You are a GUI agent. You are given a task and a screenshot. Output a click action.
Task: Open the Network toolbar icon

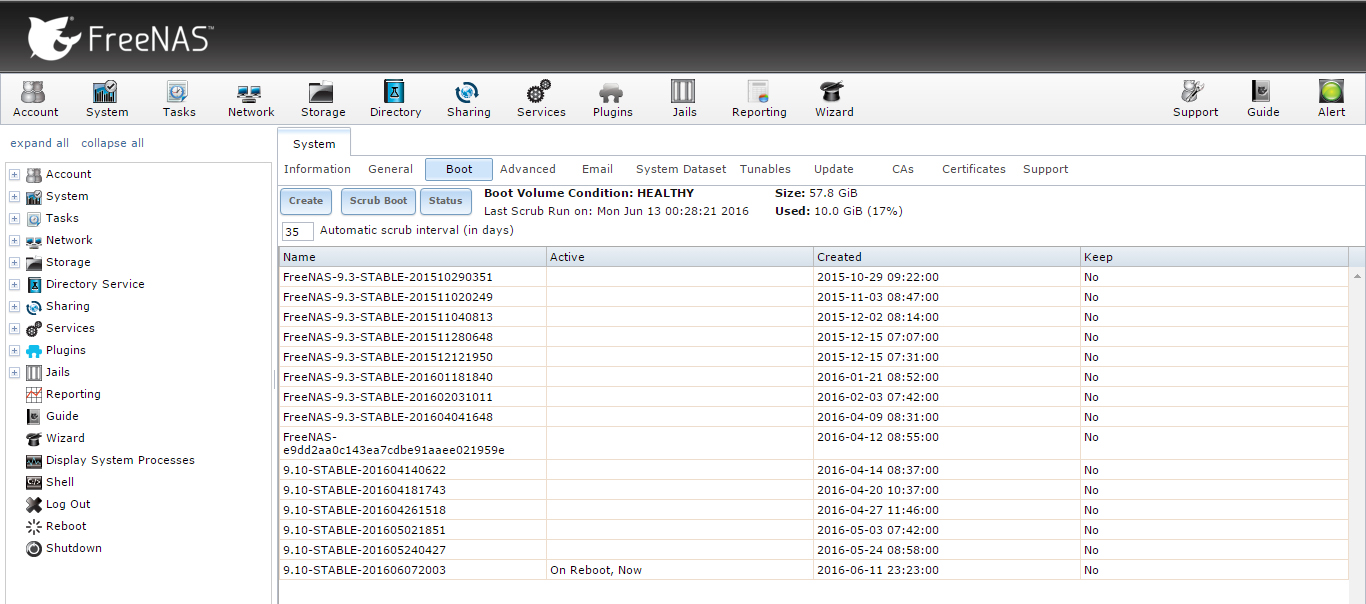251,99
